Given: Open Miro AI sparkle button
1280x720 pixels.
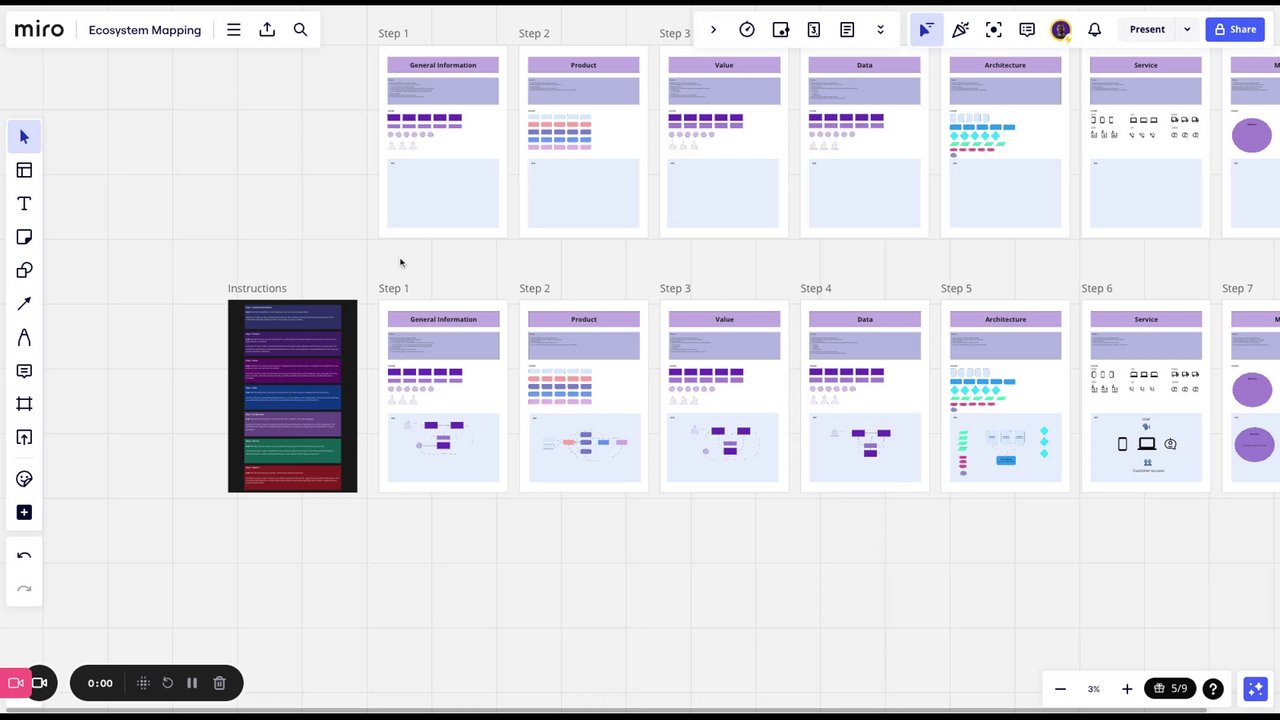Looking at the screenshot, I should (x=1256, y=689).
